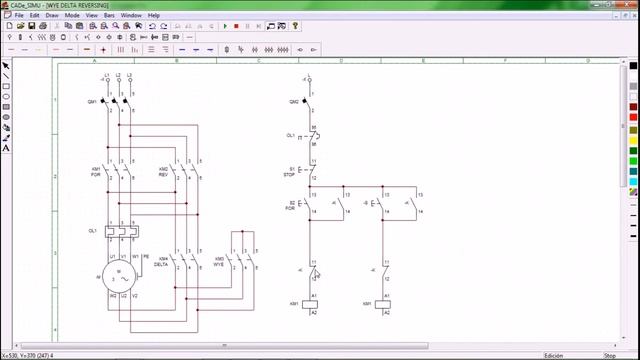Screen dimensions: 640x360
Task: Stop the simulation with red stop button
Action: point(236,26)
